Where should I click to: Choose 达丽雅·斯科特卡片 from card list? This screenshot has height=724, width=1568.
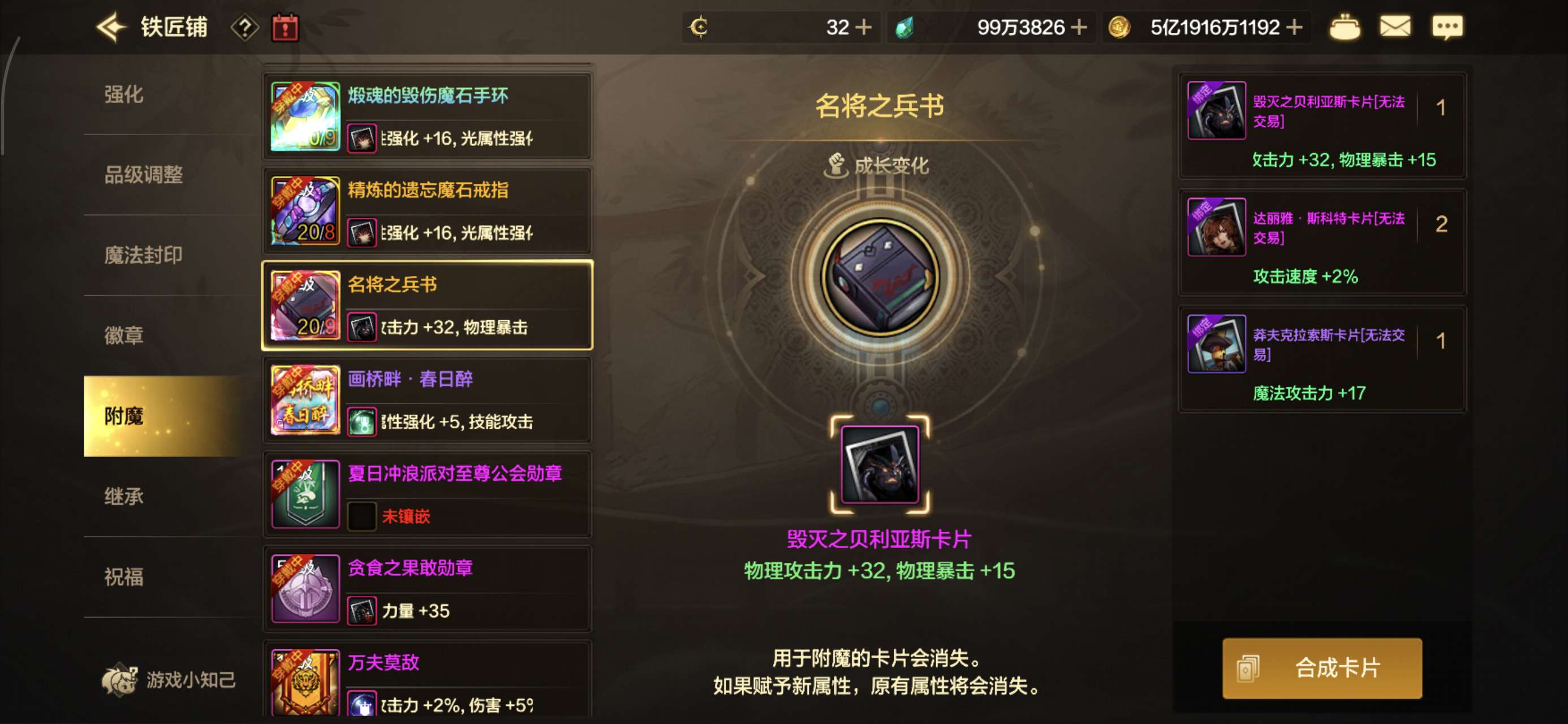click(x=1323, y=242)
